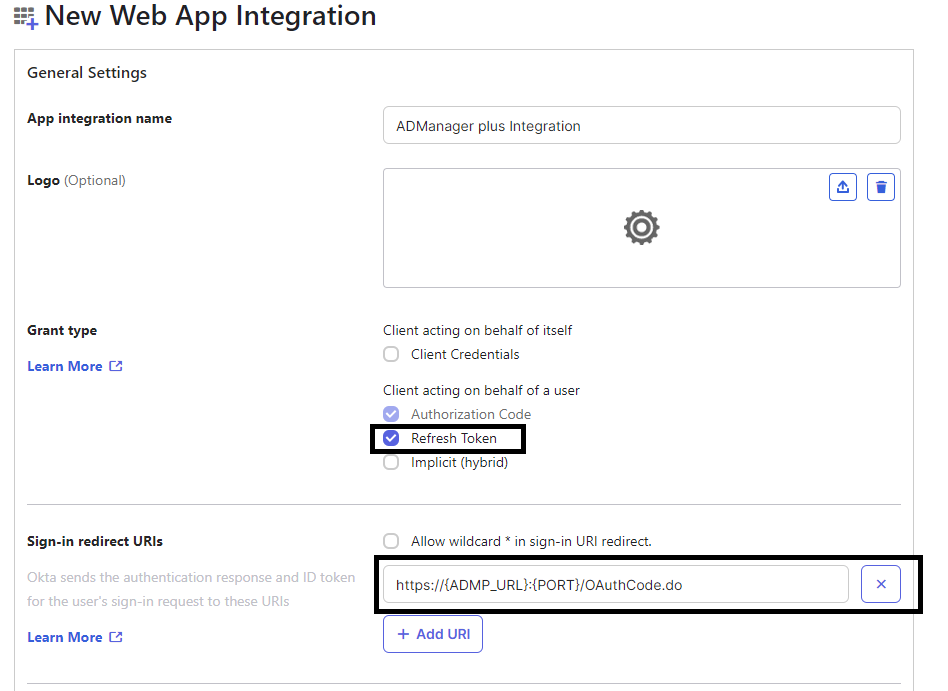
Task: Open Learn More link for Grant type
Action: tap(65, 366)
